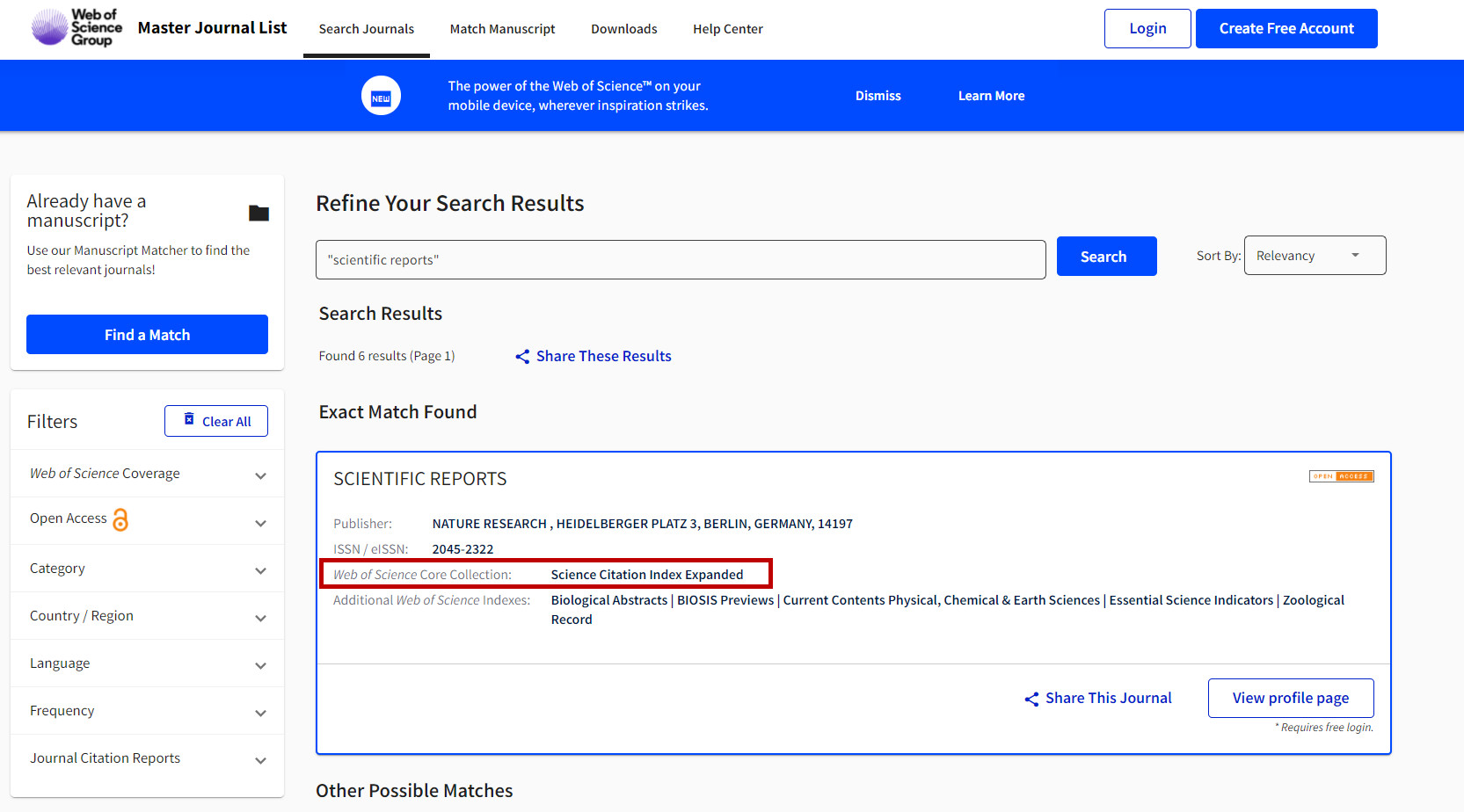Expand the Journal Citation Reports filter

[147, 758]
